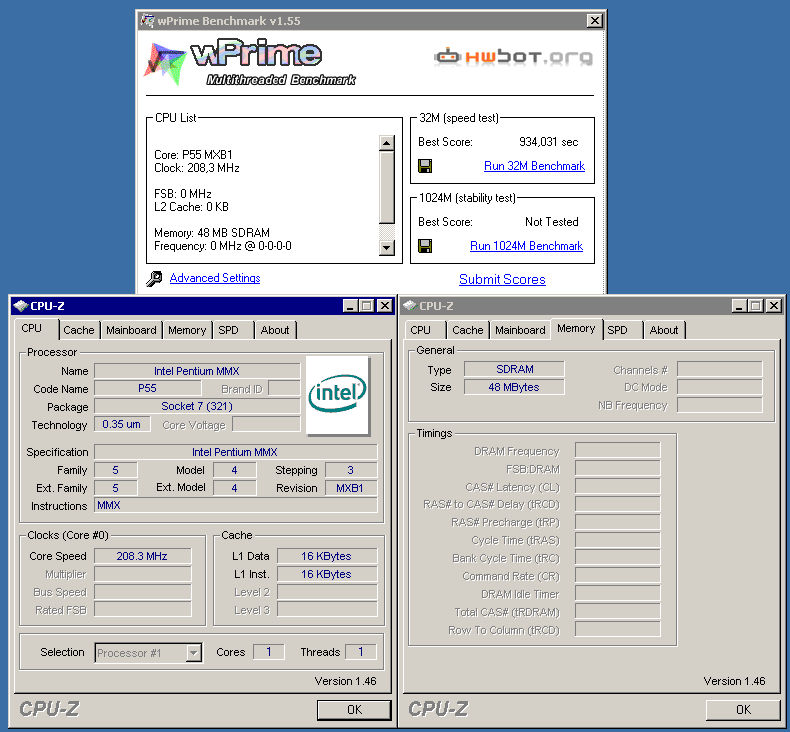The width and height of the screenshot is (790, 732).
Task: Click the Stepping value 3
Action: [351, 470]
